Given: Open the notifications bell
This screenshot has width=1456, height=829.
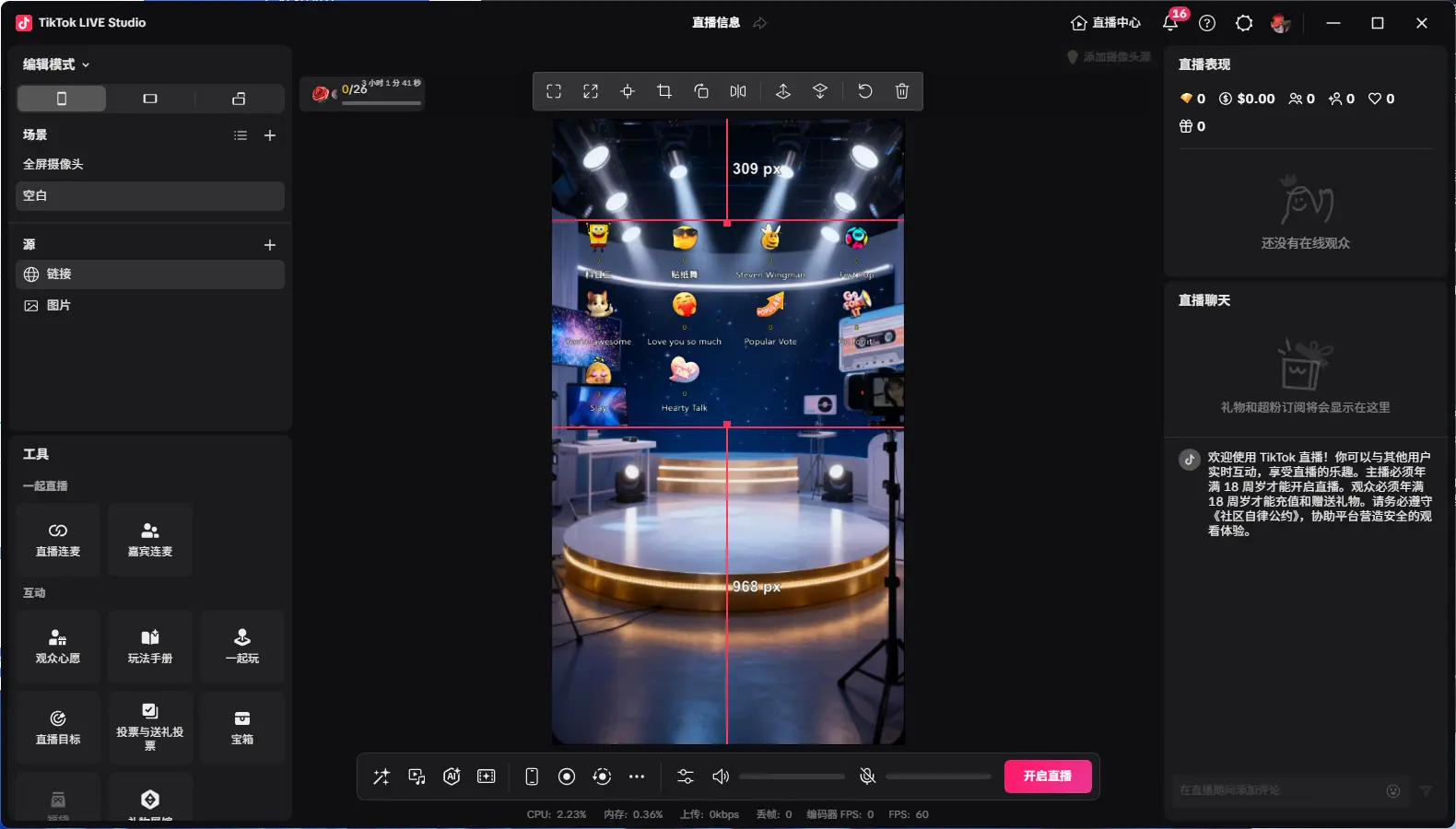Looking at the screenshot, I should click(1170, 23).
